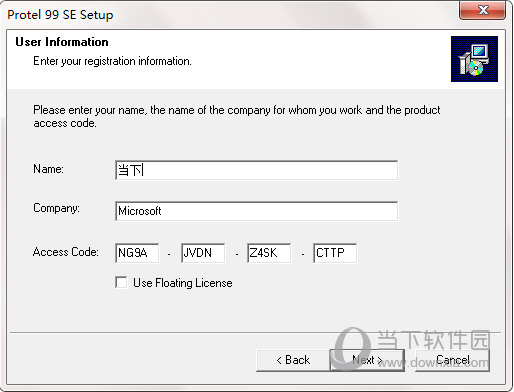
Task: Proceed with the Next button
Action: click(367, 360)
